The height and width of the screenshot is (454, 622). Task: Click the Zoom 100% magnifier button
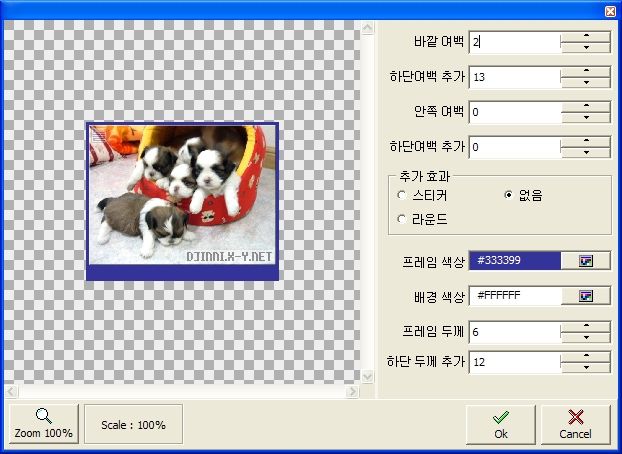(44, 424)
